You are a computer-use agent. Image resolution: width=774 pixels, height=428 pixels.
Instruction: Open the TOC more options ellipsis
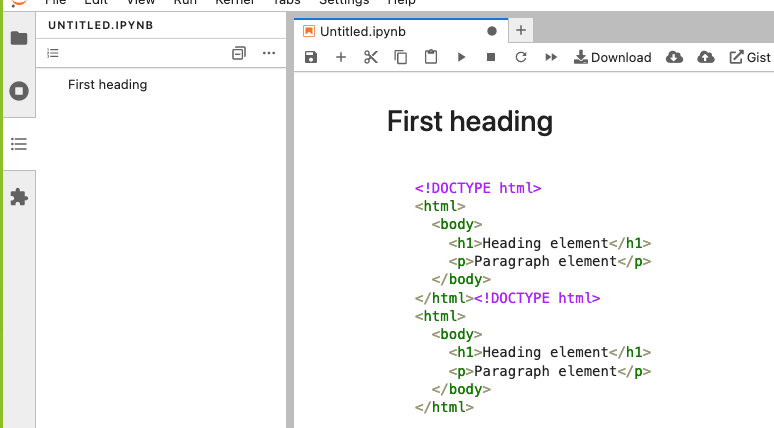[269, 53]
